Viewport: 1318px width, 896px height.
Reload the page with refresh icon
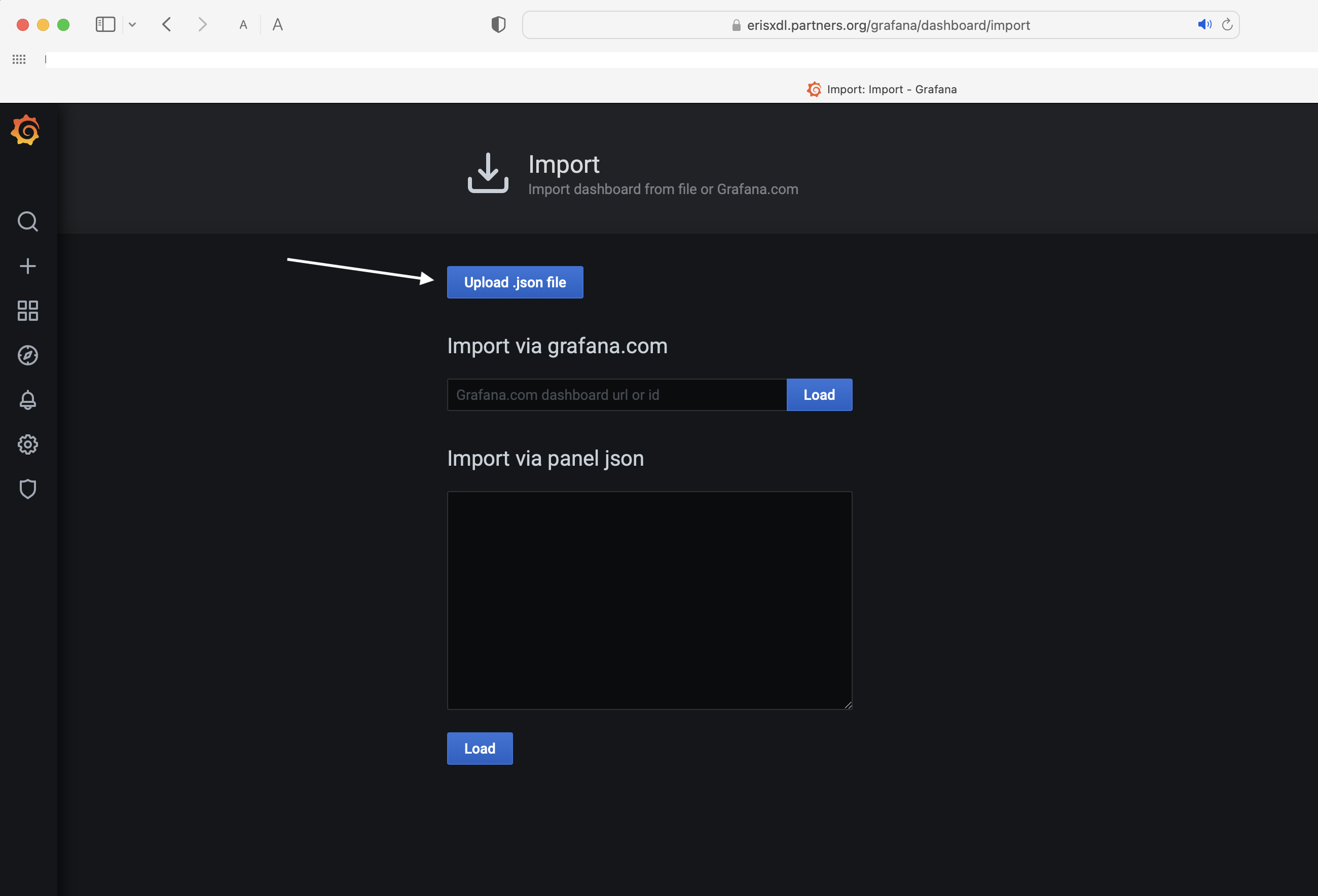[1227, 24]
